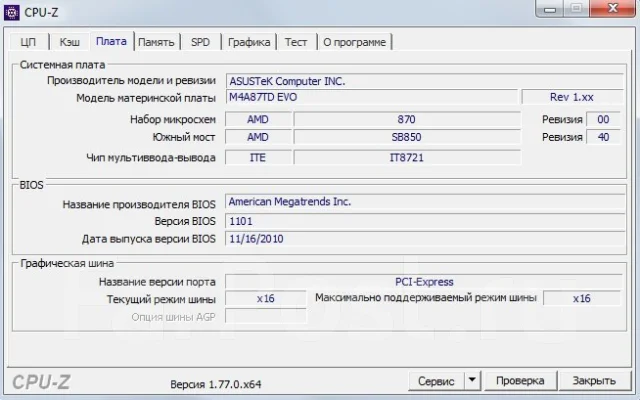The height and width of the screenshot is (400, 640).
Task: Click the maximum supported bus mode x16
Action: tap(582, 298)
